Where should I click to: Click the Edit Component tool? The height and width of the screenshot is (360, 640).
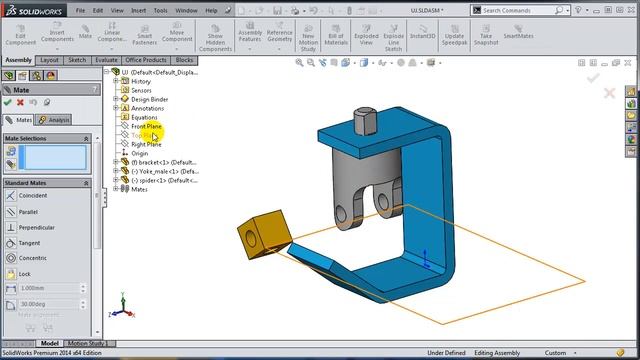[20, 35]
